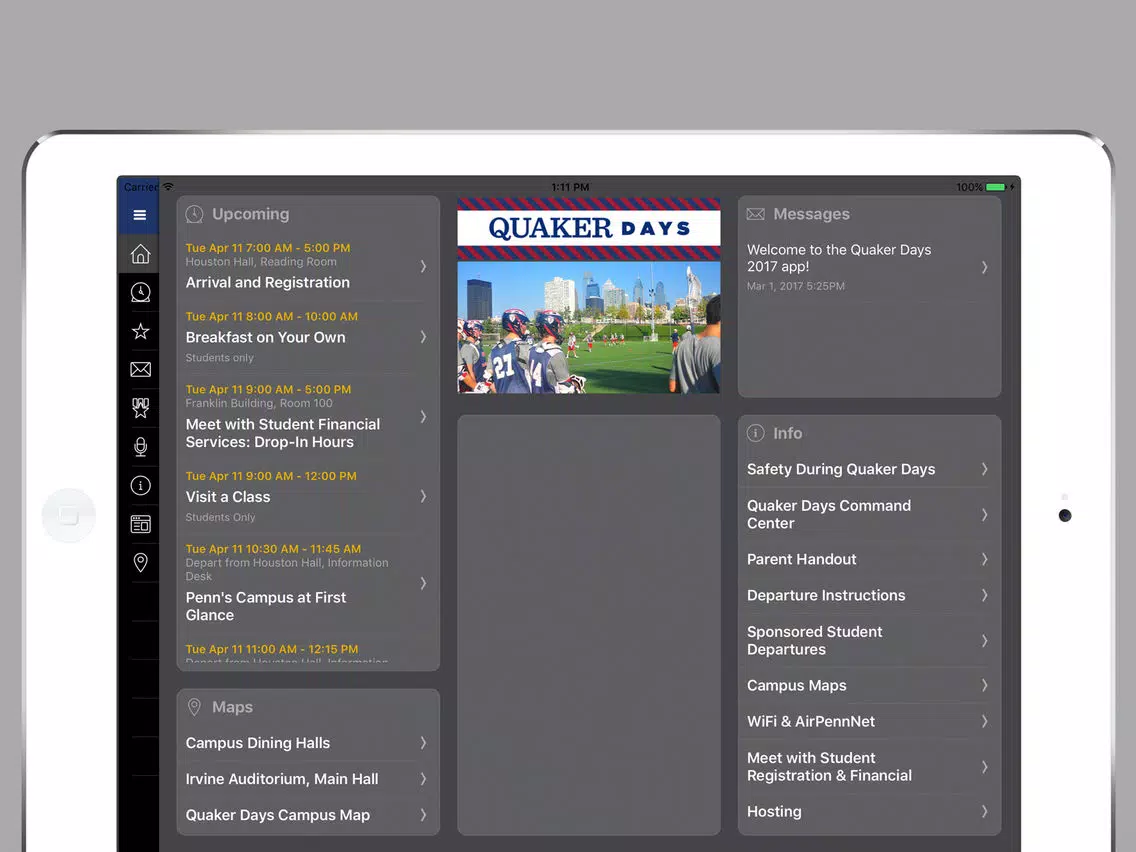Viewport: 1136px width, 852px height.
Task: Open WiFi & AirPennNet item
Action: click(869, 722)
